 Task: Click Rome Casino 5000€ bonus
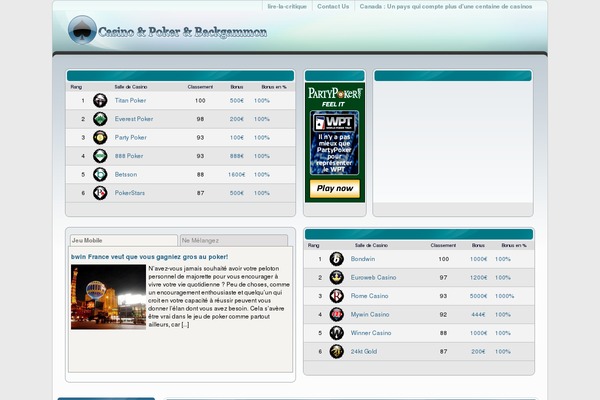click(478, 296)
